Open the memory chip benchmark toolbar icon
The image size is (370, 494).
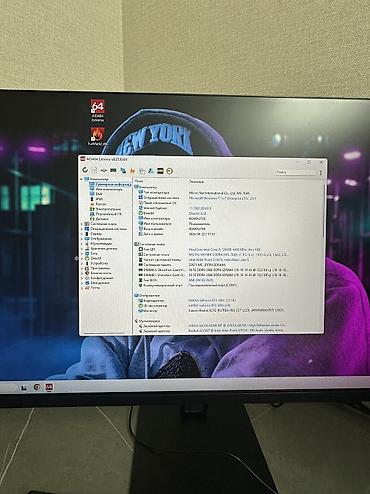113,170
